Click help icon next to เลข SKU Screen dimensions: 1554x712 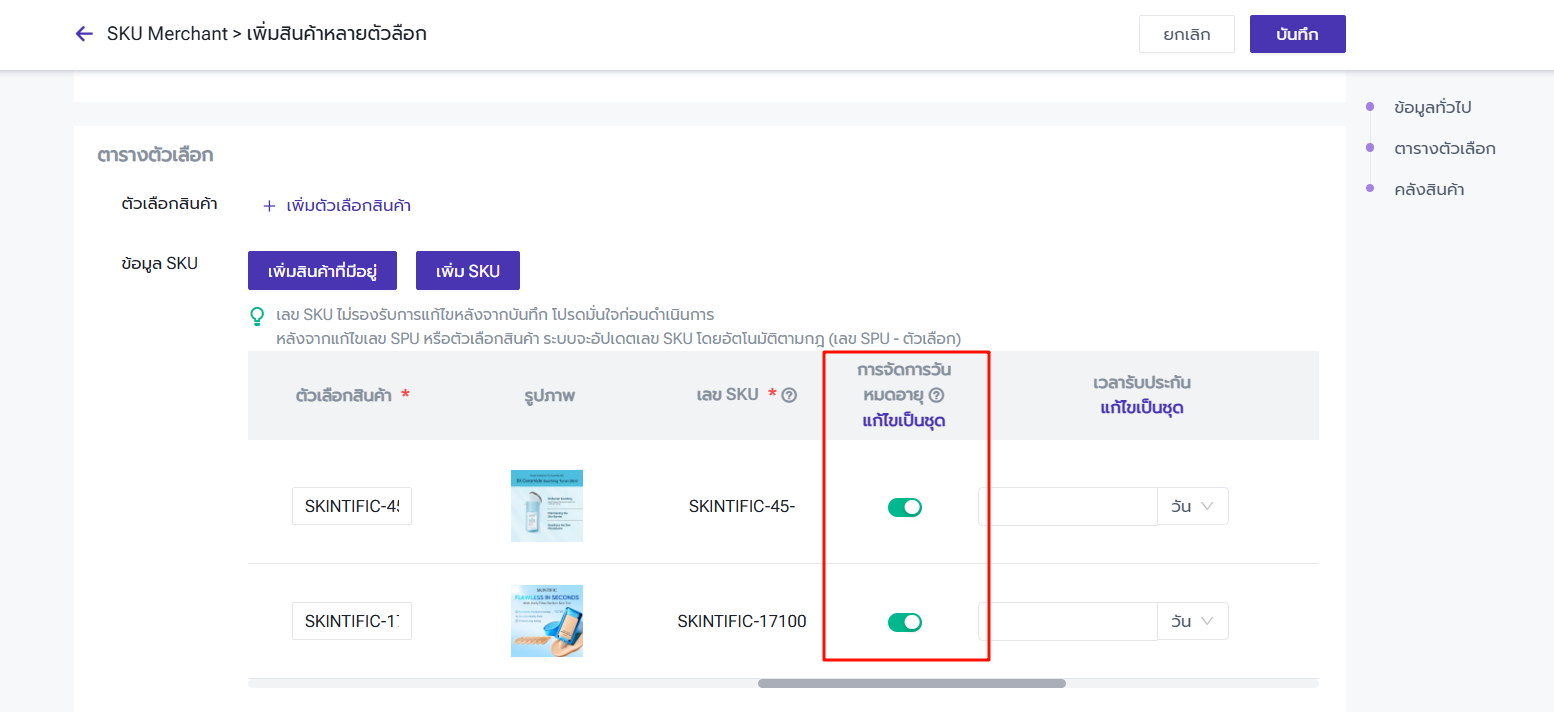[x=789, y=395]
